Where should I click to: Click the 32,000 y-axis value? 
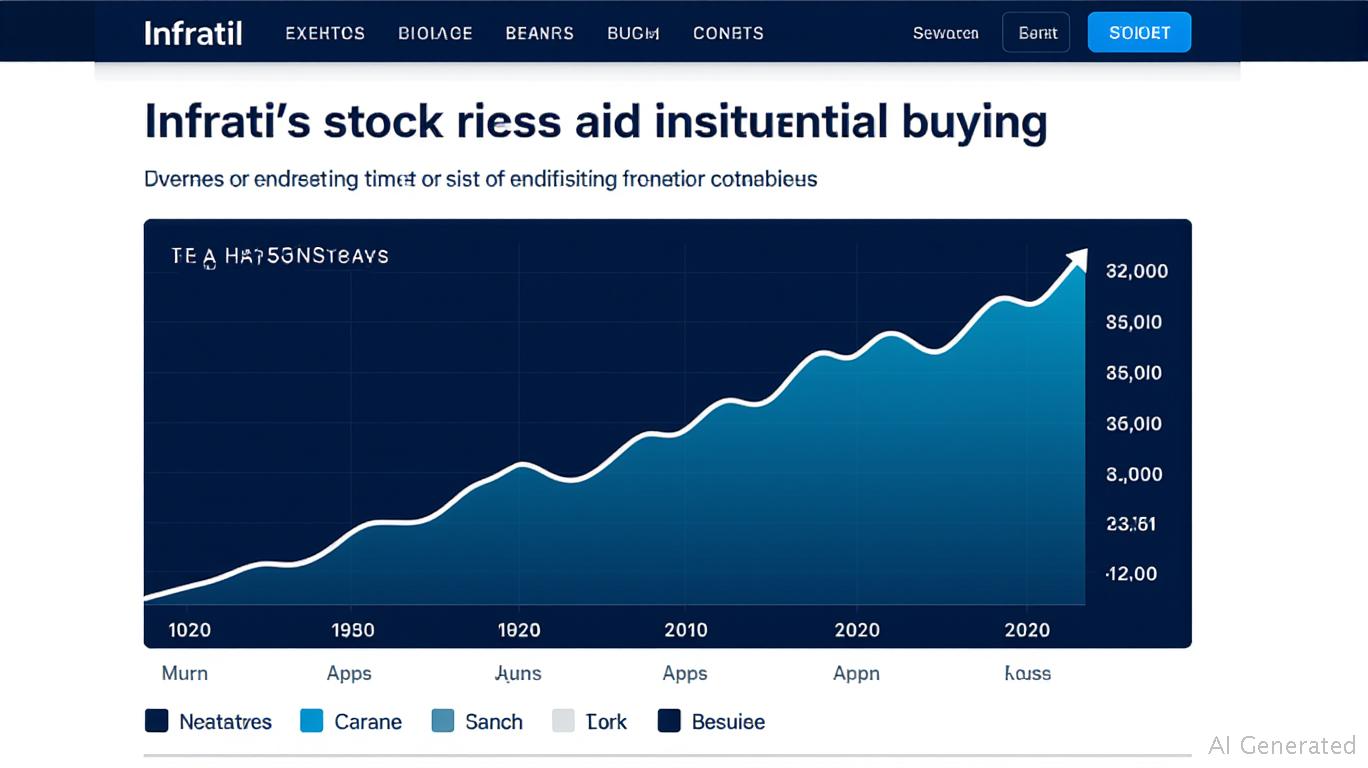coord(1137,271)
